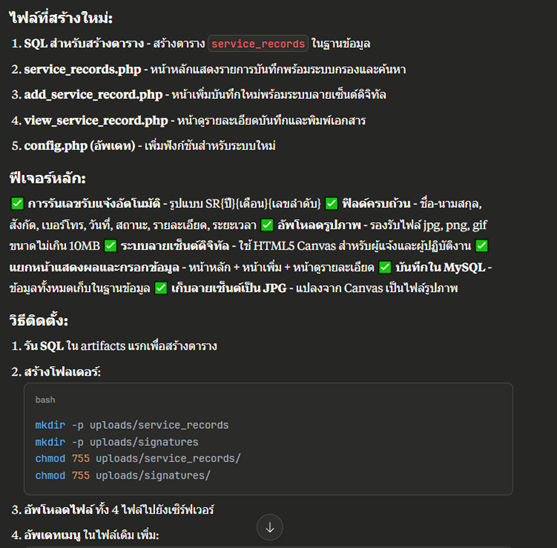
Task: Click green checkmark before ระบบลายเซ็นต์ดิจิทัล
Action: 110,246
